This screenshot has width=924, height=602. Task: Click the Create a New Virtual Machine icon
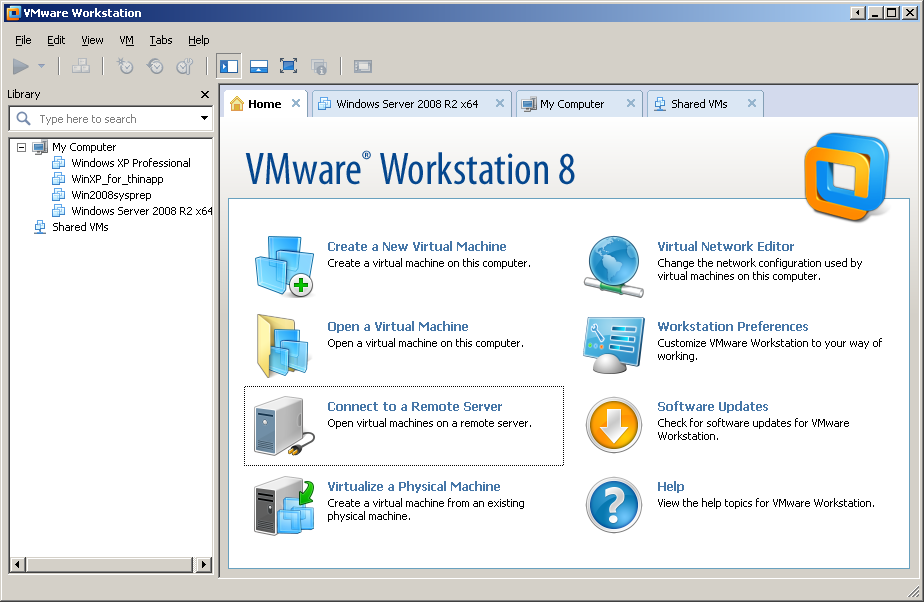285,266
